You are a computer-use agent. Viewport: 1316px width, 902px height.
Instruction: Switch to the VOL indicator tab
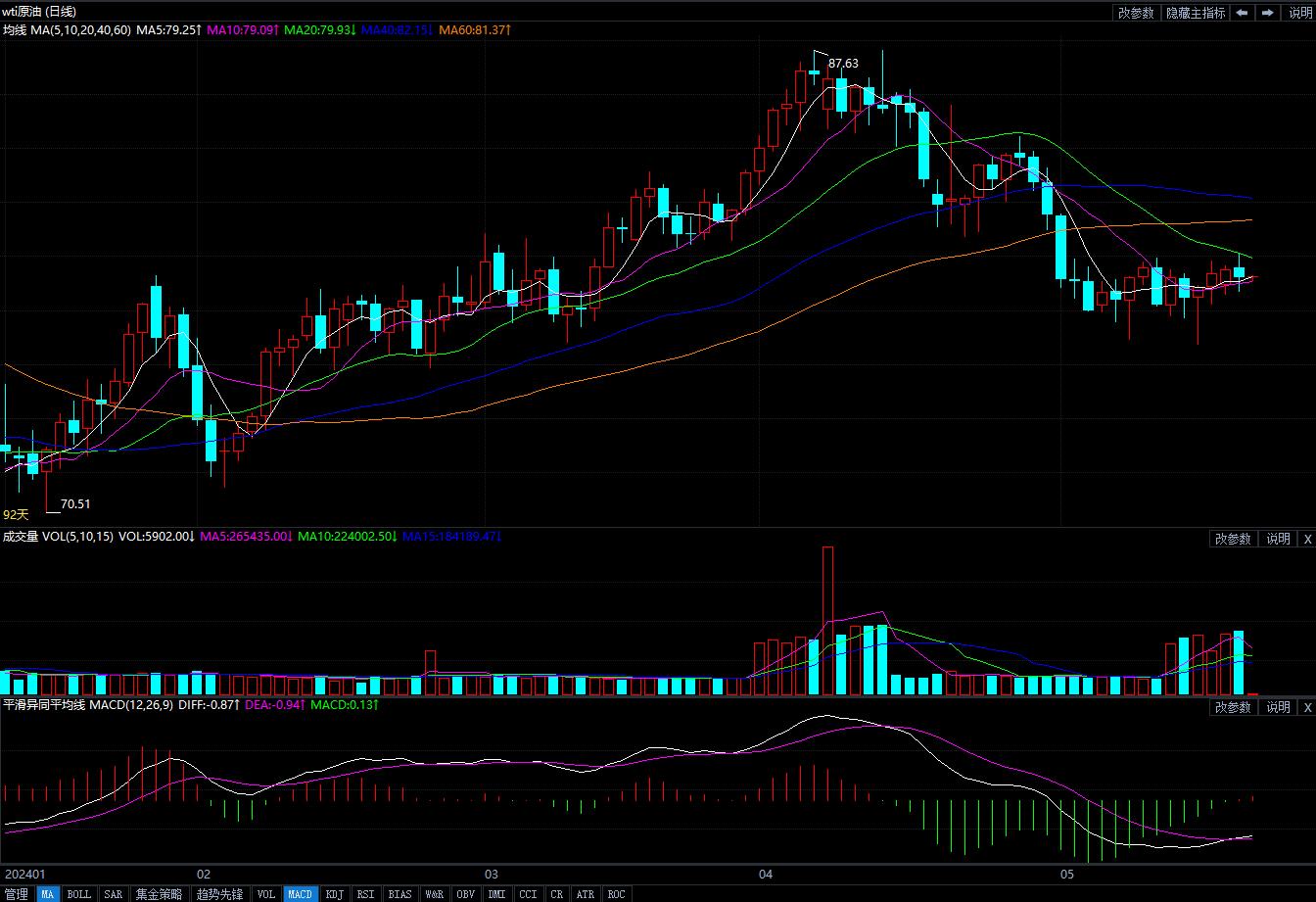point(265,894)
